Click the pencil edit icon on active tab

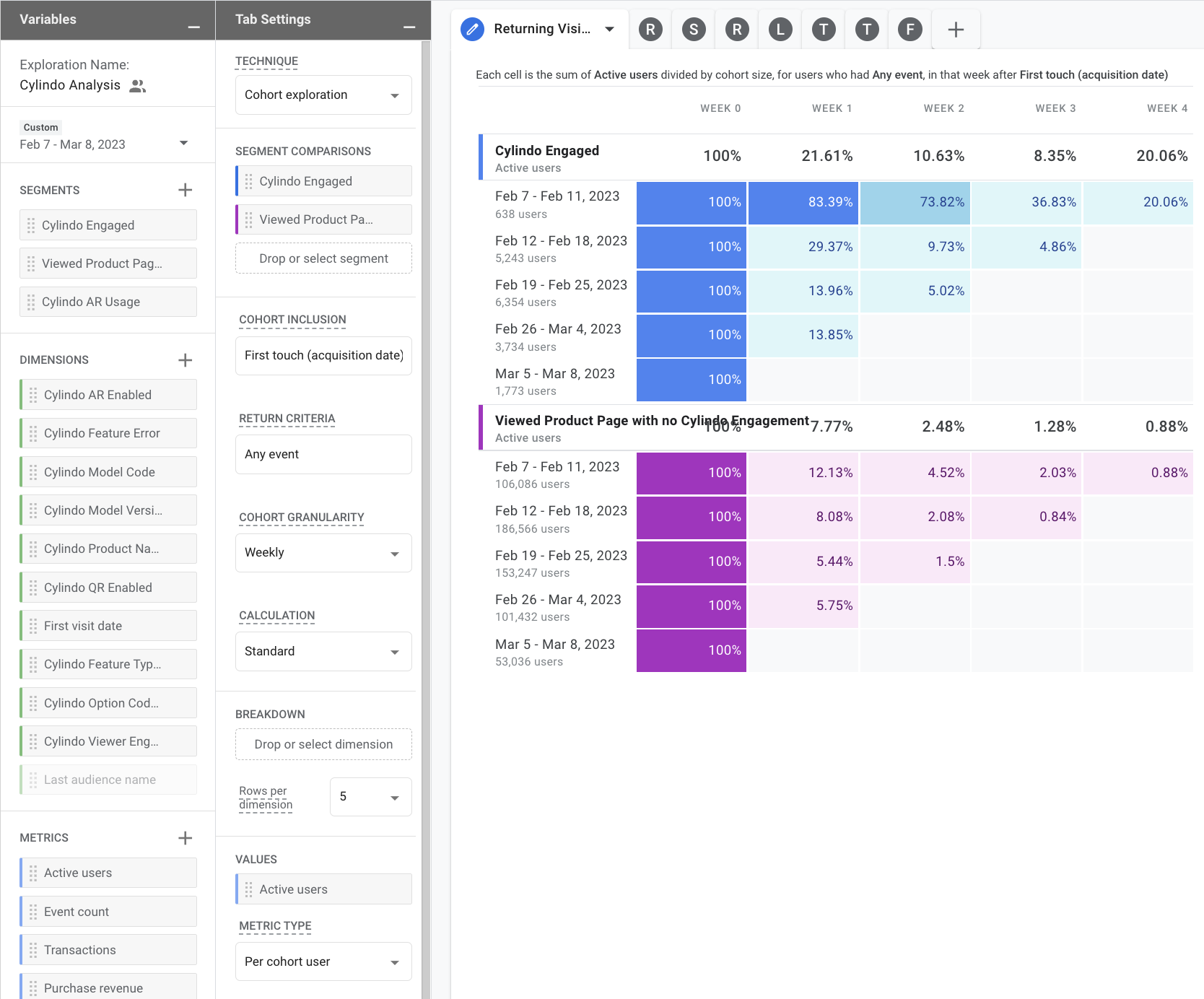click(x=472, y=30)
